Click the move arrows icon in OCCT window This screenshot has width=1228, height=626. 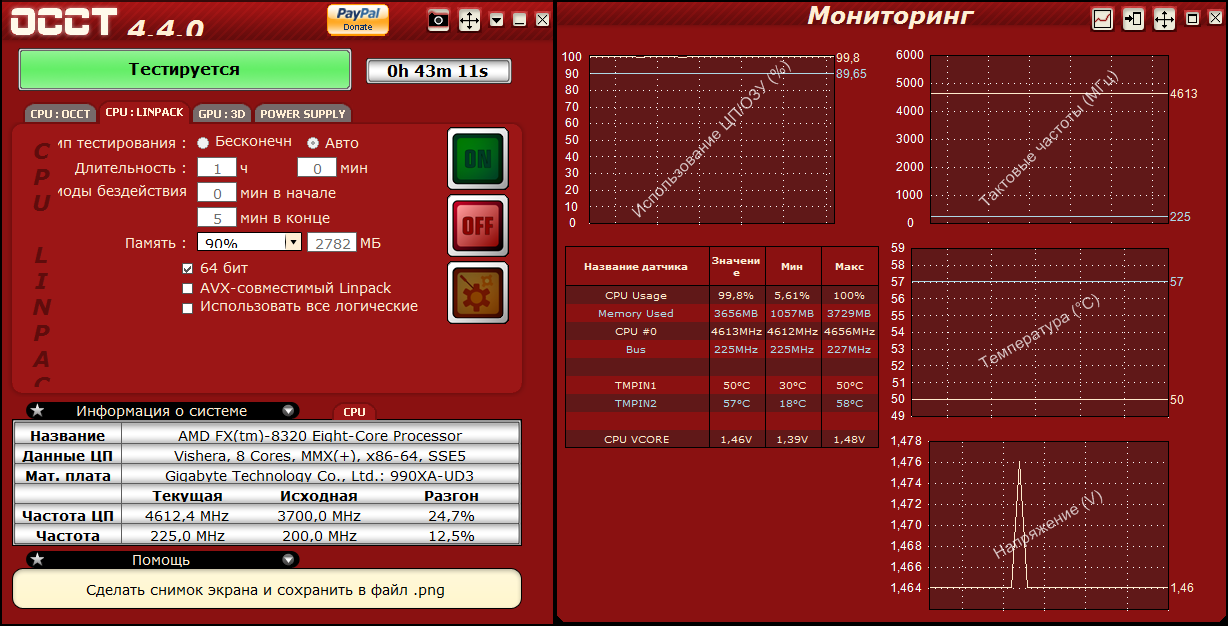tap(469, 19)
